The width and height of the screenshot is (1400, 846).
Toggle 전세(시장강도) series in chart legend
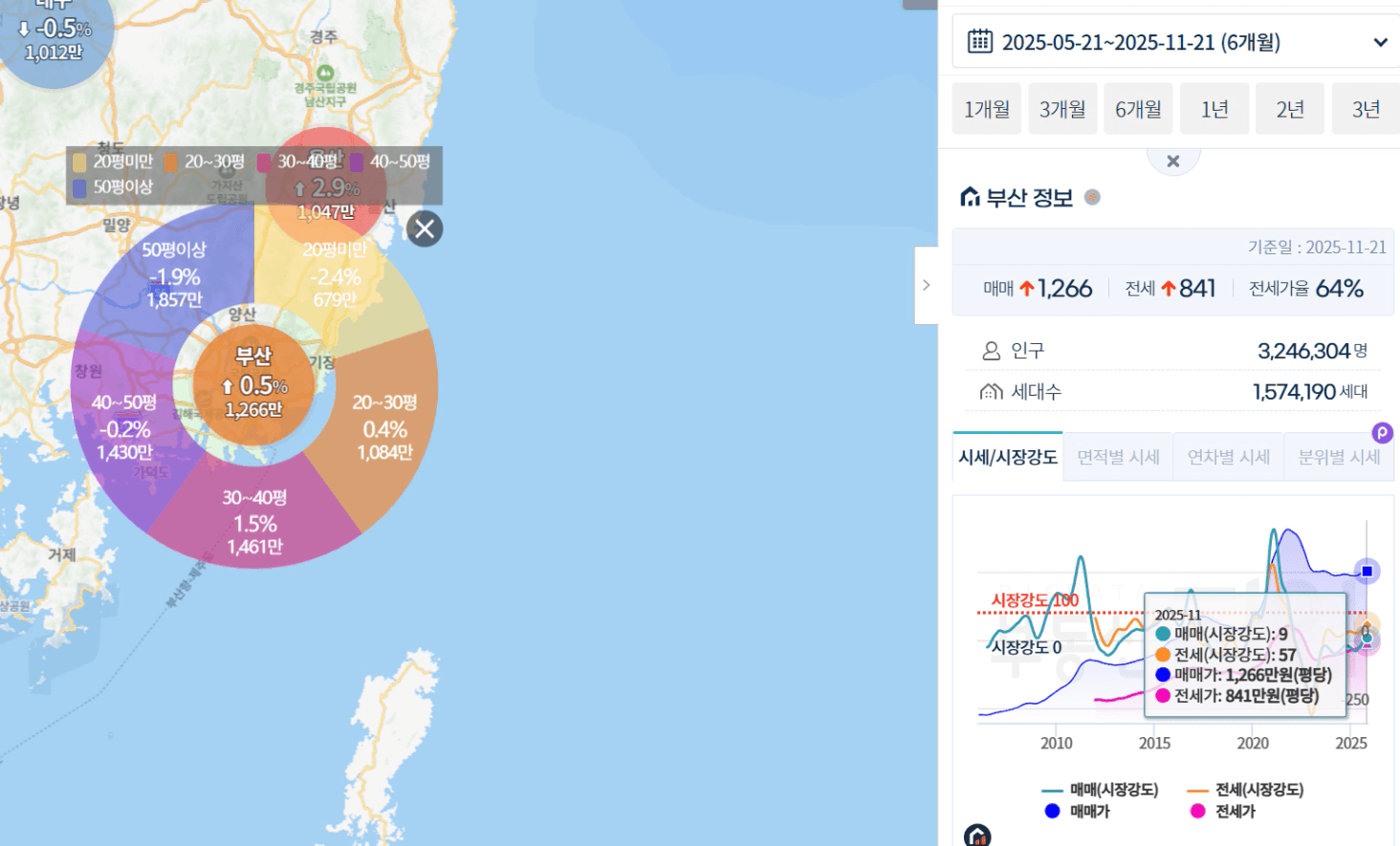coord(1245,790)
